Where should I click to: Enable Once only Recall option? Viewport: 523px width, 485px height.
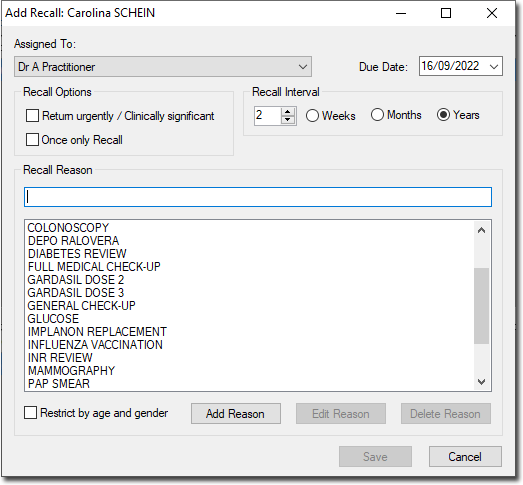coord(32,139)
